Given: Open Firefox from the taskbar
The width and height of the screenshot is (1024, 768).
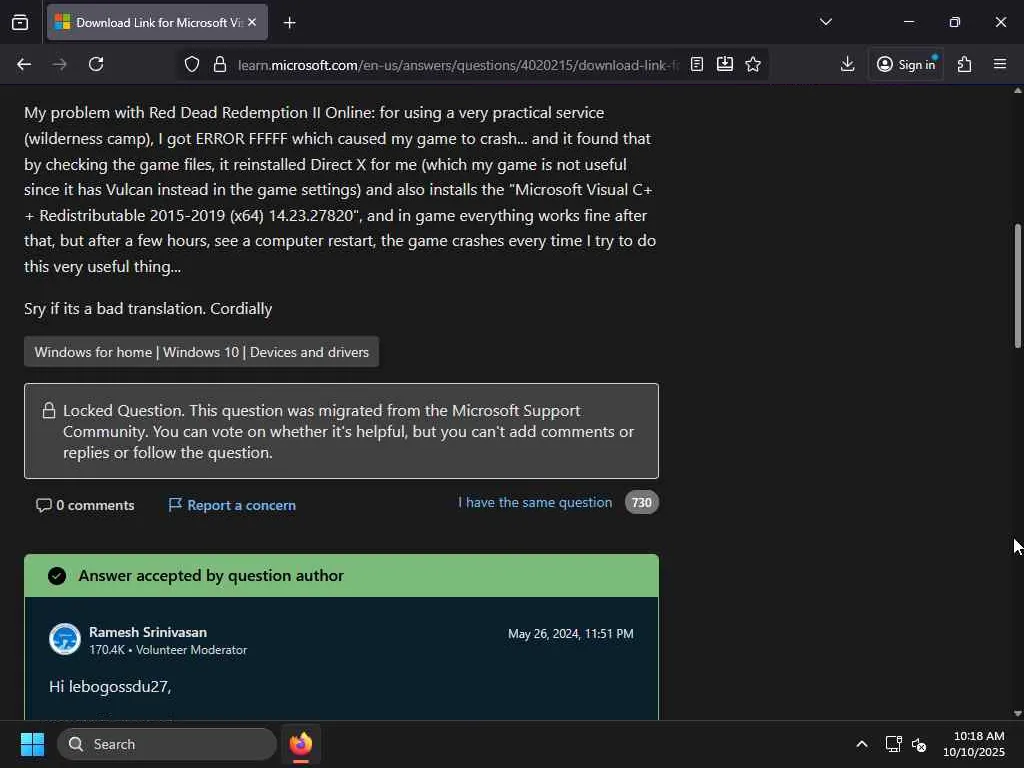Looking at the screenshot, I should (300, 744).
